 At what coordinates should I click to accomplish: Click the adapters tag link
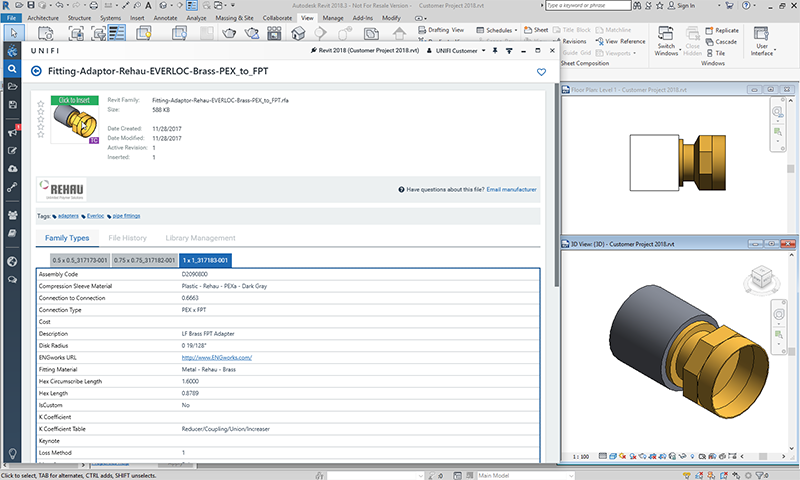pos(68,216)
